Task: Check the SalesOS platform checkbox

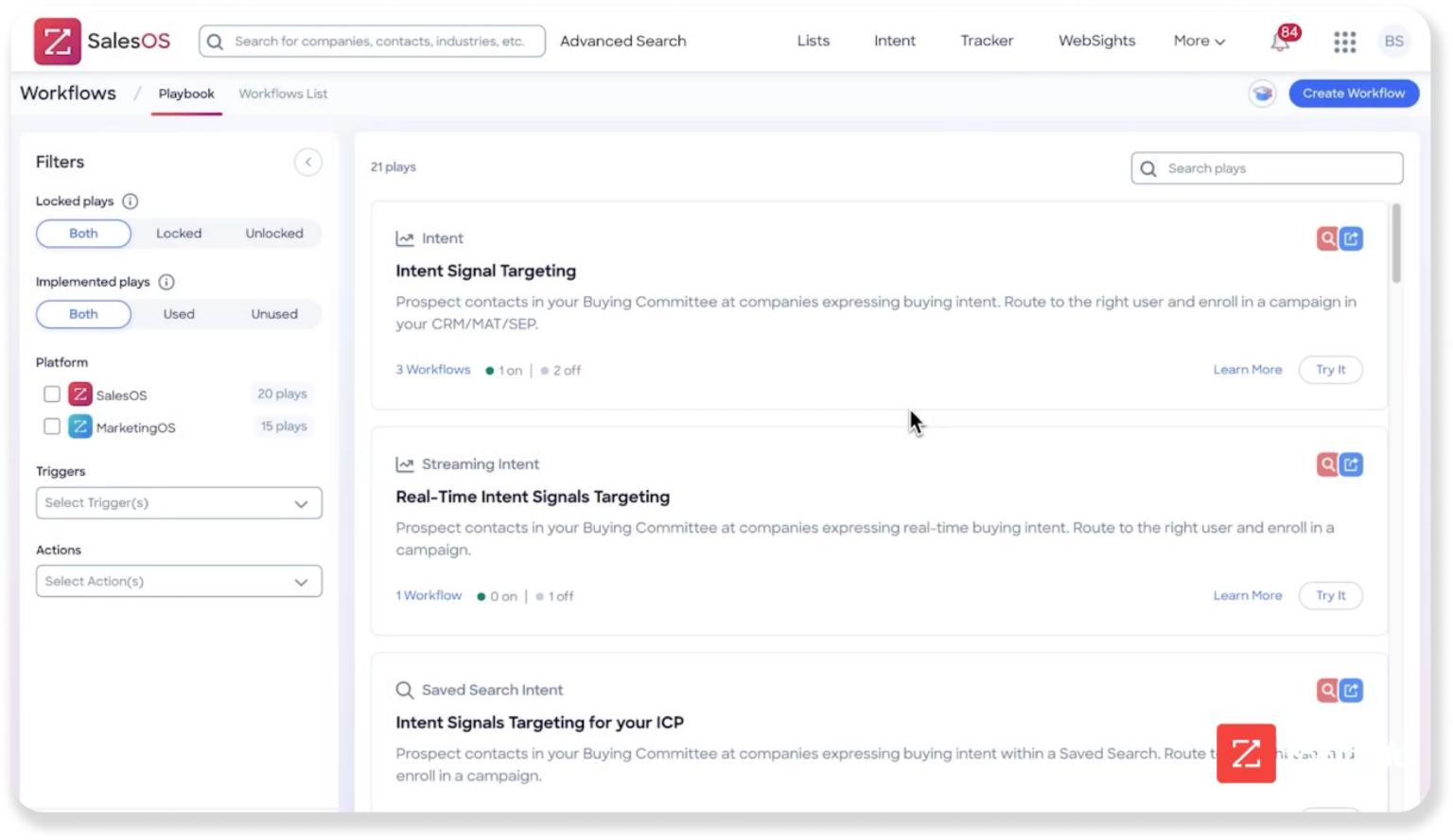Action: point(52,394)
